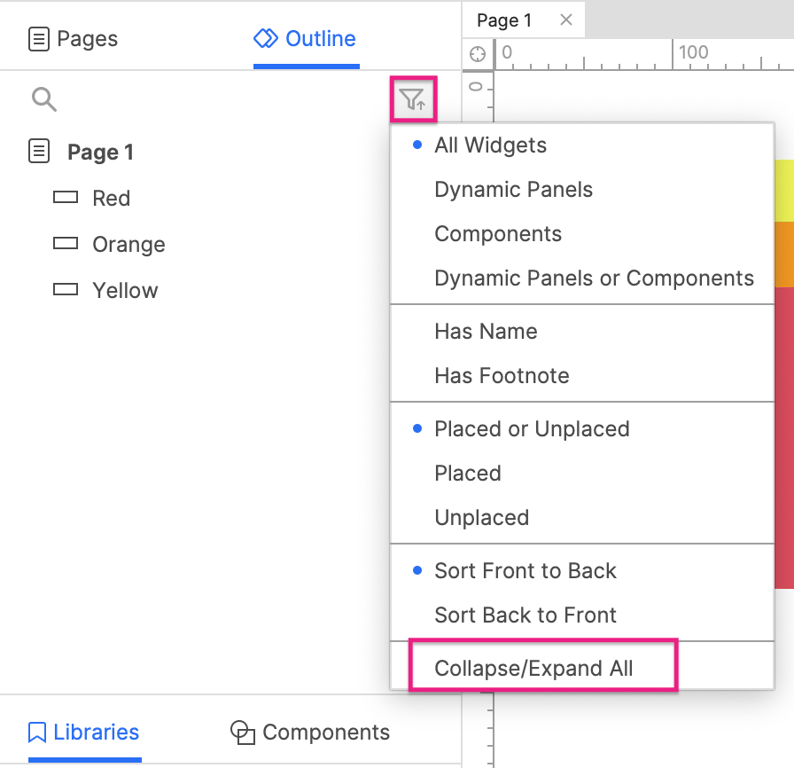Filter outline by Dynamic Panels
Screen dimensions: 794x768
[513, 190]
